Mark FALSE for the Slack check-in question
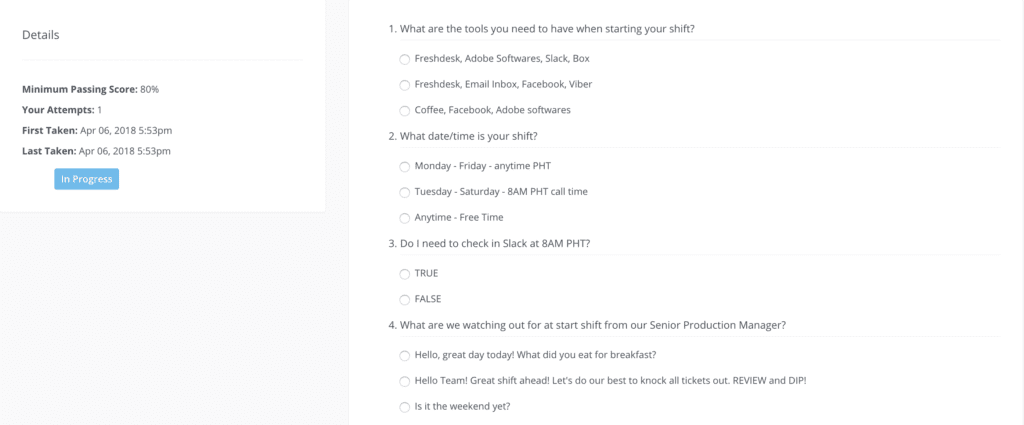 tap(404, 300)
